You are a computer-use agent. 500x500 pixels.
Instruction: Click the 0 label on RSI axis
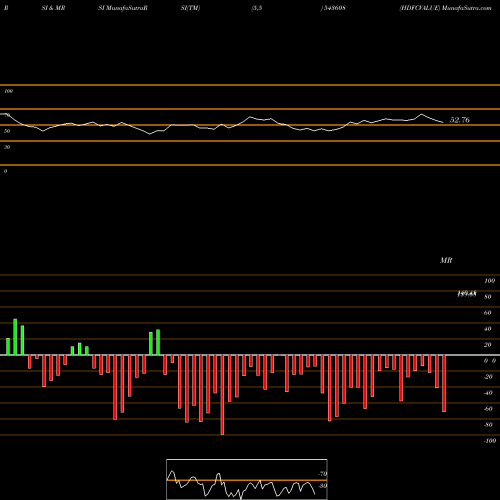click(5, 171)
